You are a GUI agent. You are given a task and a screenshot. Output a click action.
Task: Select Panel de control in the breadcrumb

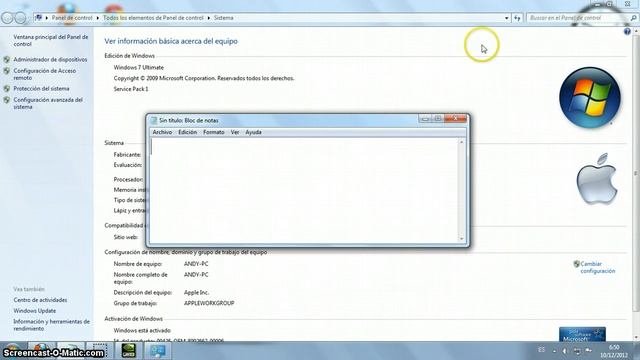72,18
